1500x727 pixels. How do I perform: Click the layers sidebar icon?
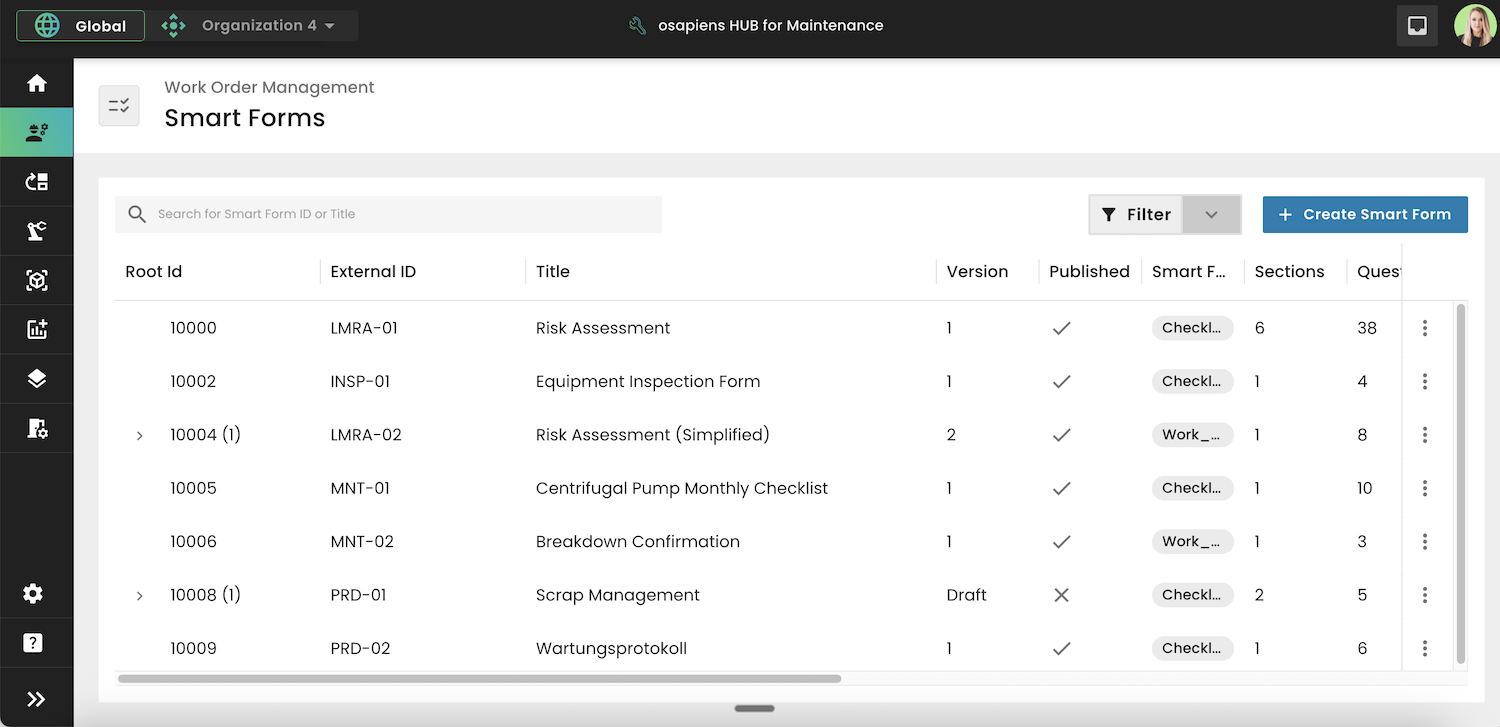point(36,378)
